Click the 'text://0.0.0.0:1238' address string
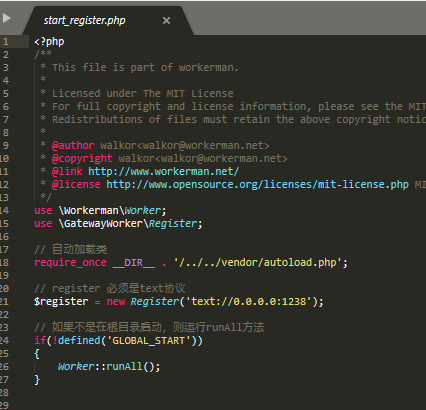This screenshot has width=426, height=410. (249, 302)
